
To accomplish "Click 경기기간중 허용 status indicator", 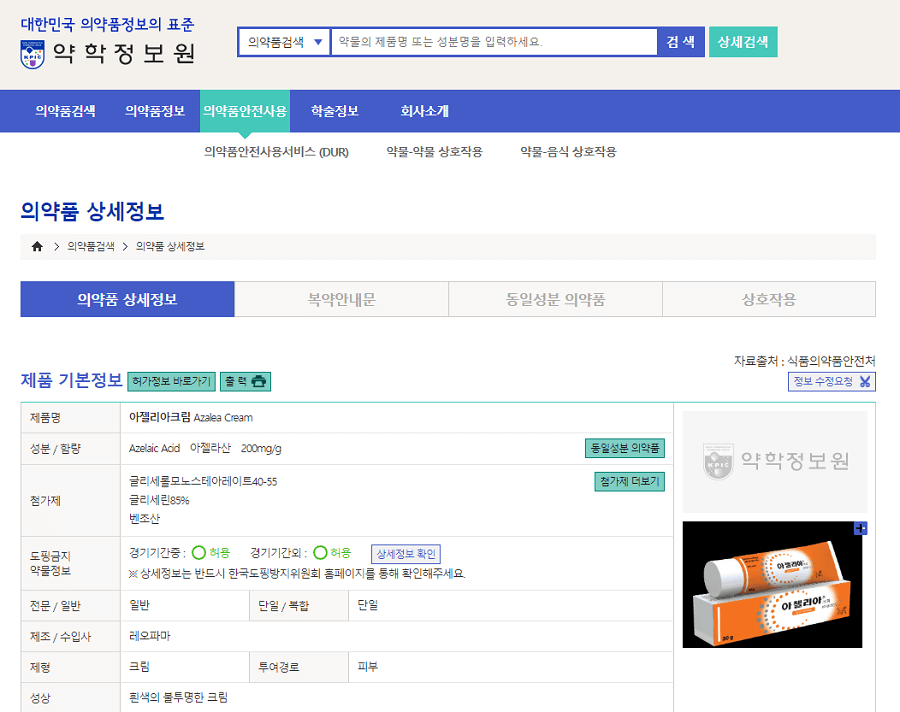I will [x=211, y=552].
